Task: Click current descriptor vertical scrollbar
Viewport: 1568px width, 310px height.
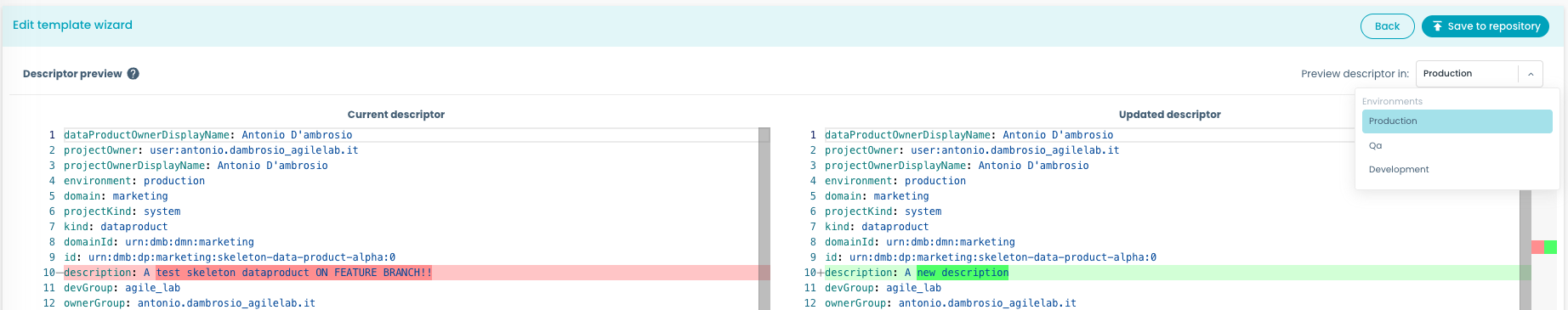Action: click(764, 219)
